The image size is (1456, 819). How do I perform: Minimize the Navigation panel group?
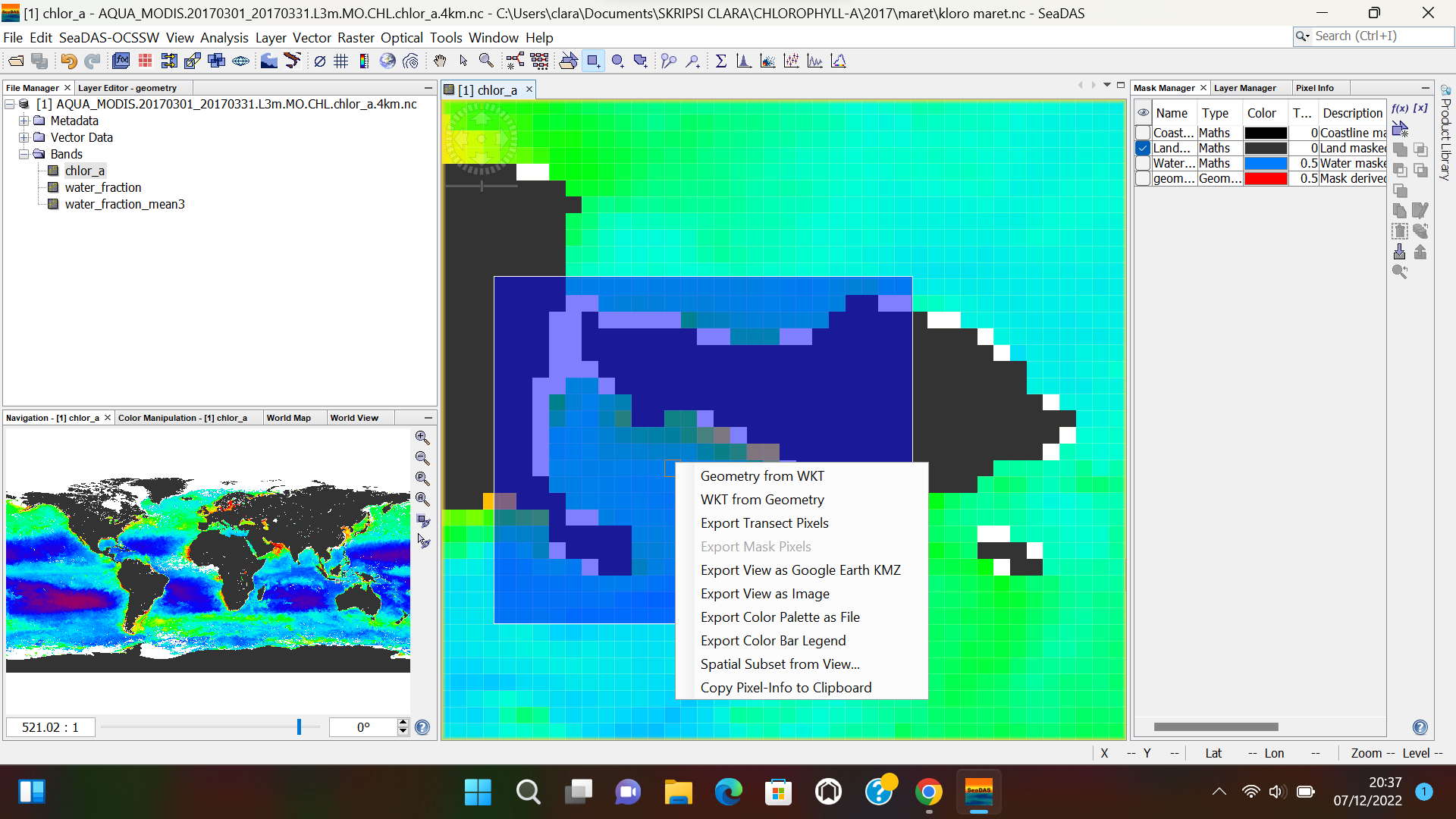[x=428, y=418]
